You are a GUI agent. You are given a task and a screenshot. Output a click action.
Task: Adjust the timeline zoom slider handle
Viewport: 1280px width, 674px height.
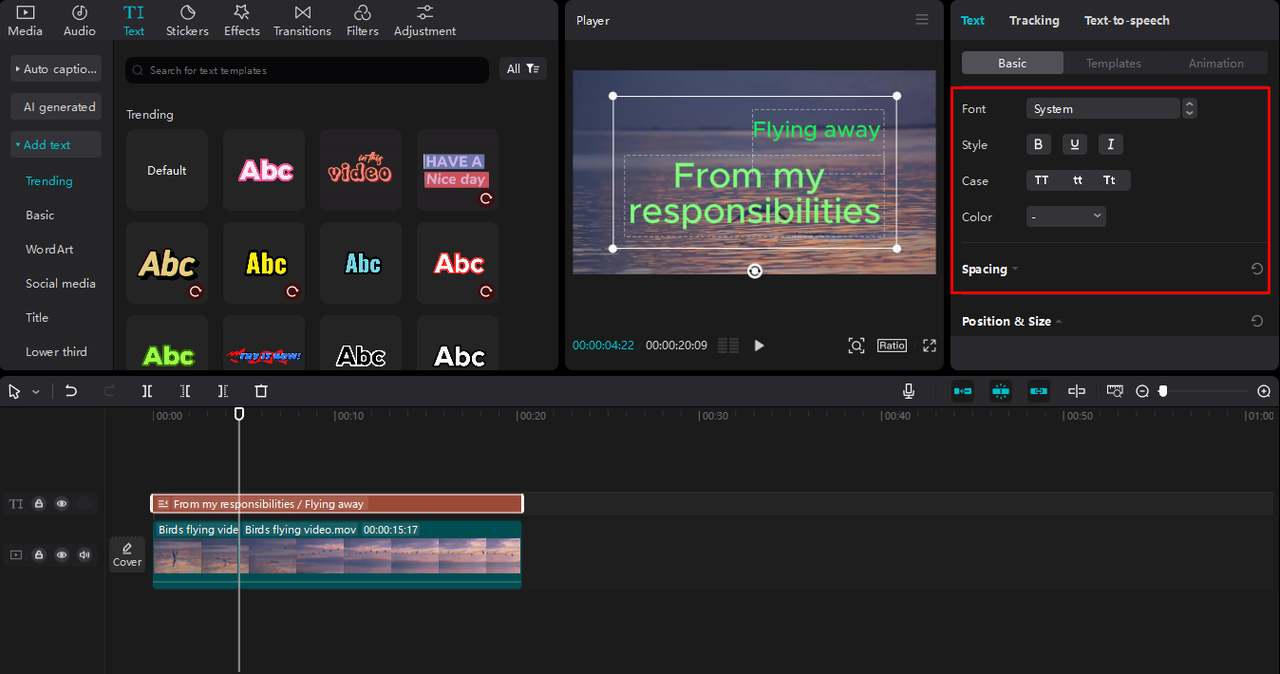coord(1163,391)
